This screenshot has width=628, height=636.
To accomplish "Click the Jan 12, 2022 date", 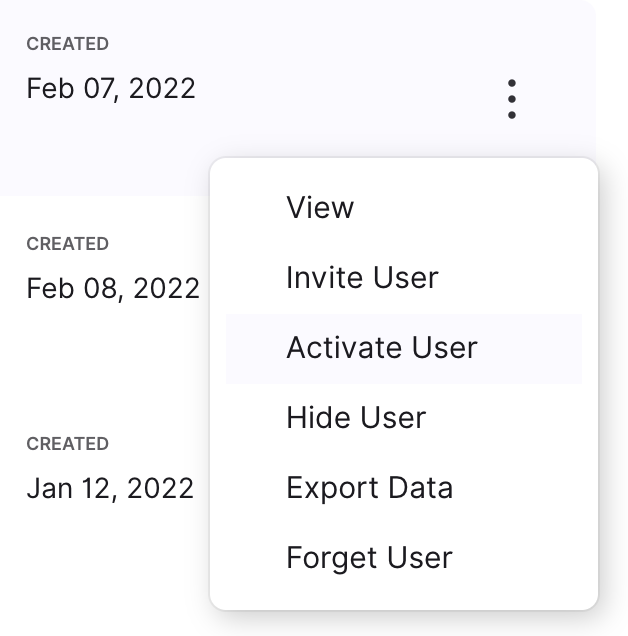I will pos(110,488).
